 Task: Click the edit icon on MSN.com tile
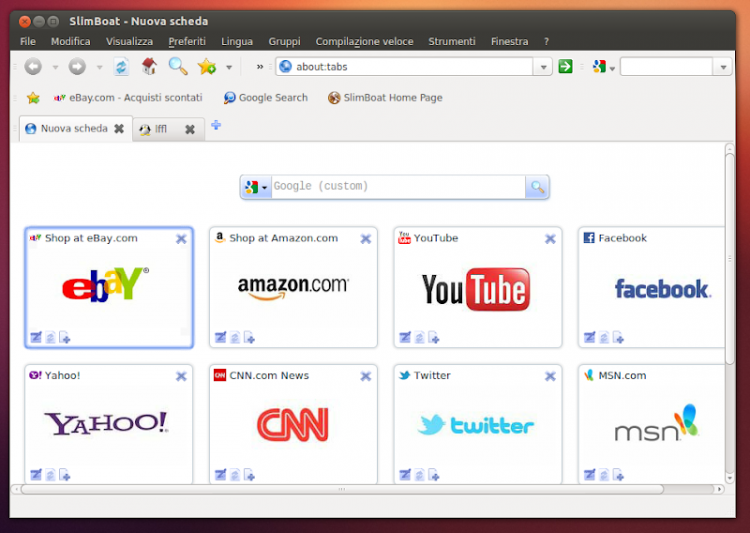coord(590,475)
